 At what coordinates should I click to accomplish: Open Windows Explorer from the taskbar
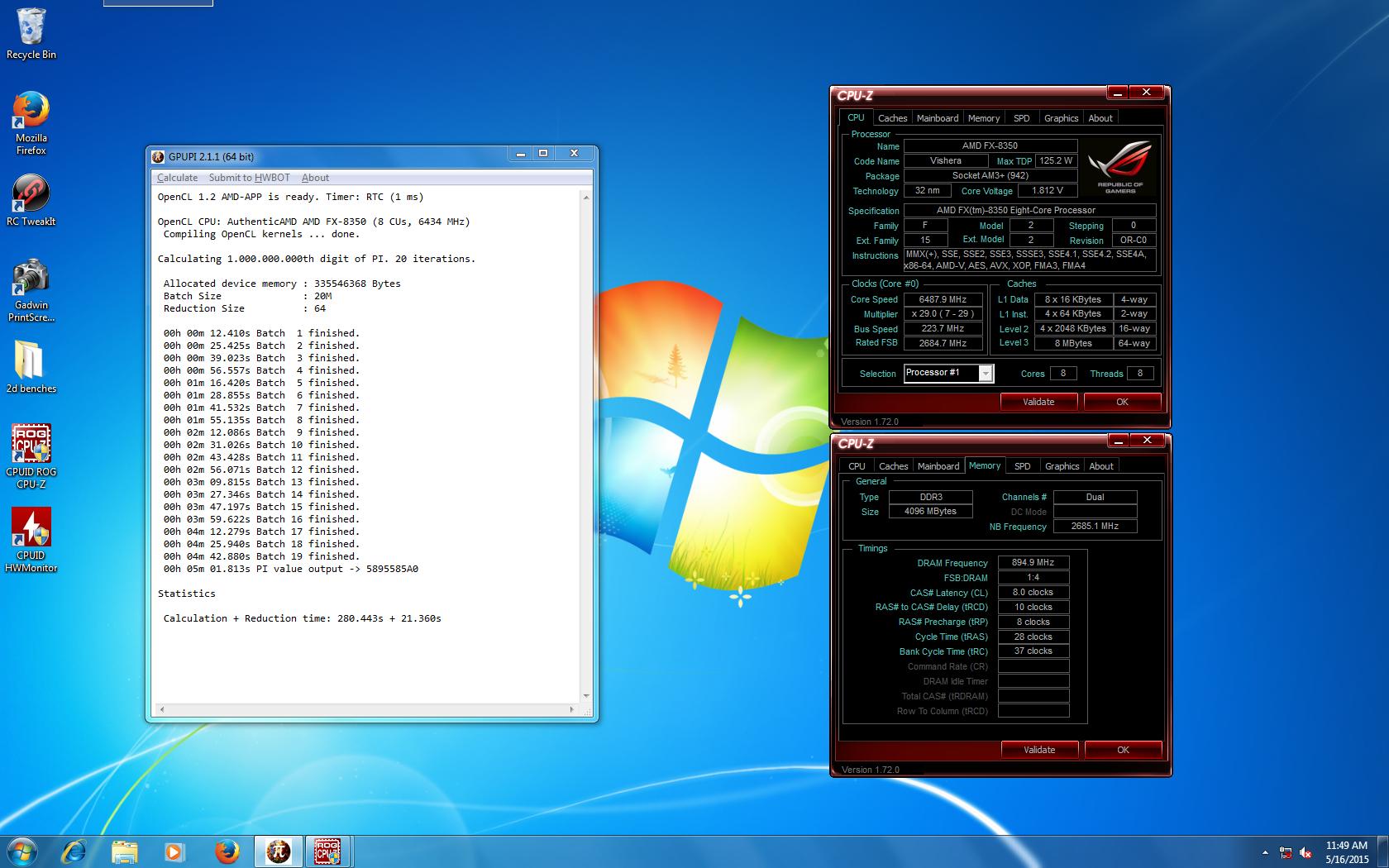[x=125, y=851]
